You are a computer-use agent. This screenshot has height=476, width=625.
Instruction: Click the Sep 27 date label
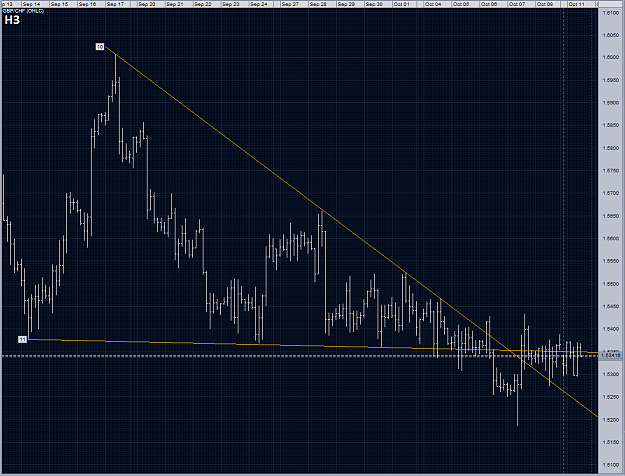coord(290,4)
